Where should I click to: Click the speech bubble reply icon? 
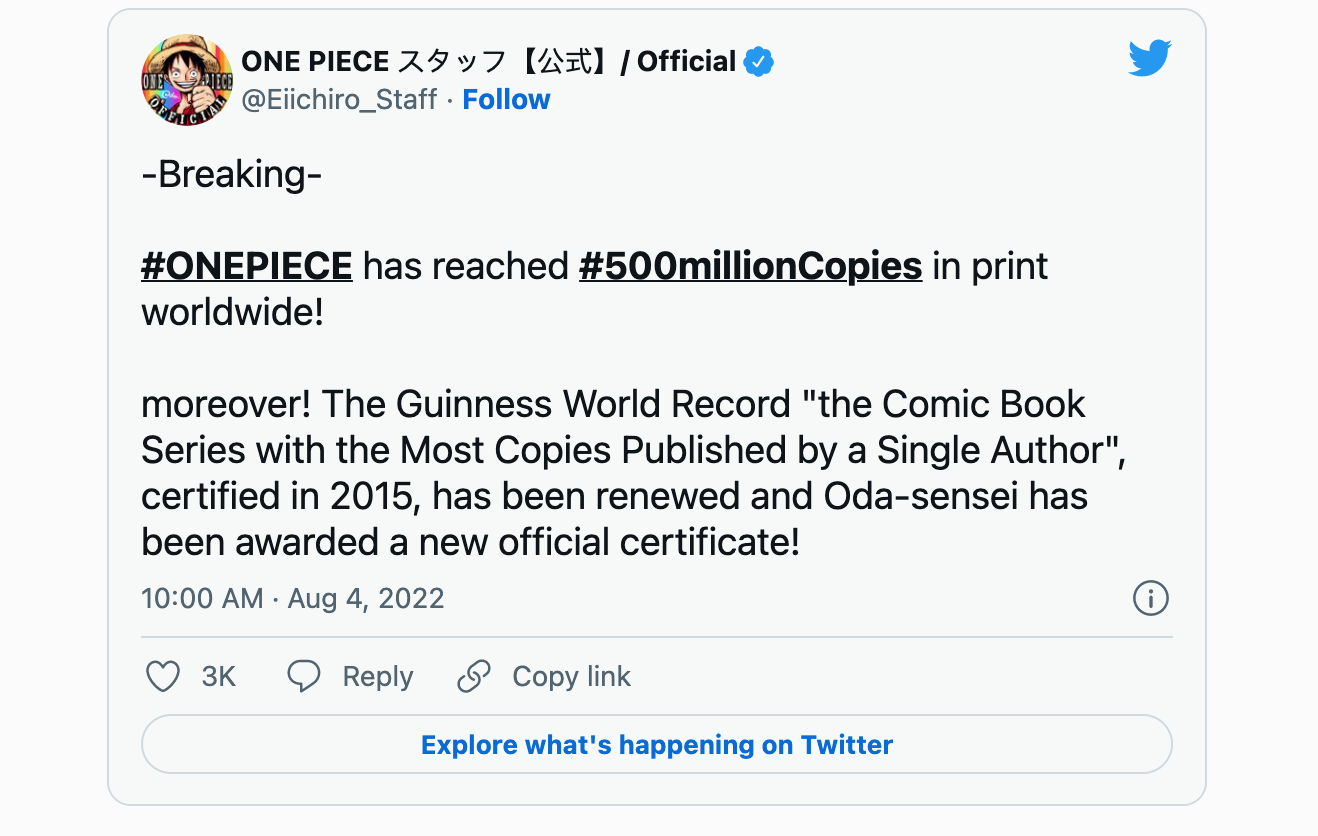pyautogui.click(x=304, y=676)
